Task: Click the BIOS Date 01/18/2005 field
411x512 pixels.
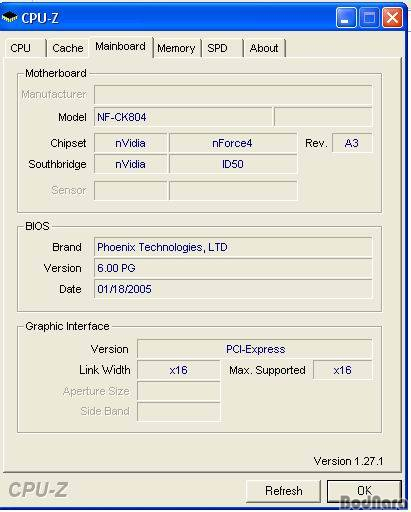Action: coord(233,289)
